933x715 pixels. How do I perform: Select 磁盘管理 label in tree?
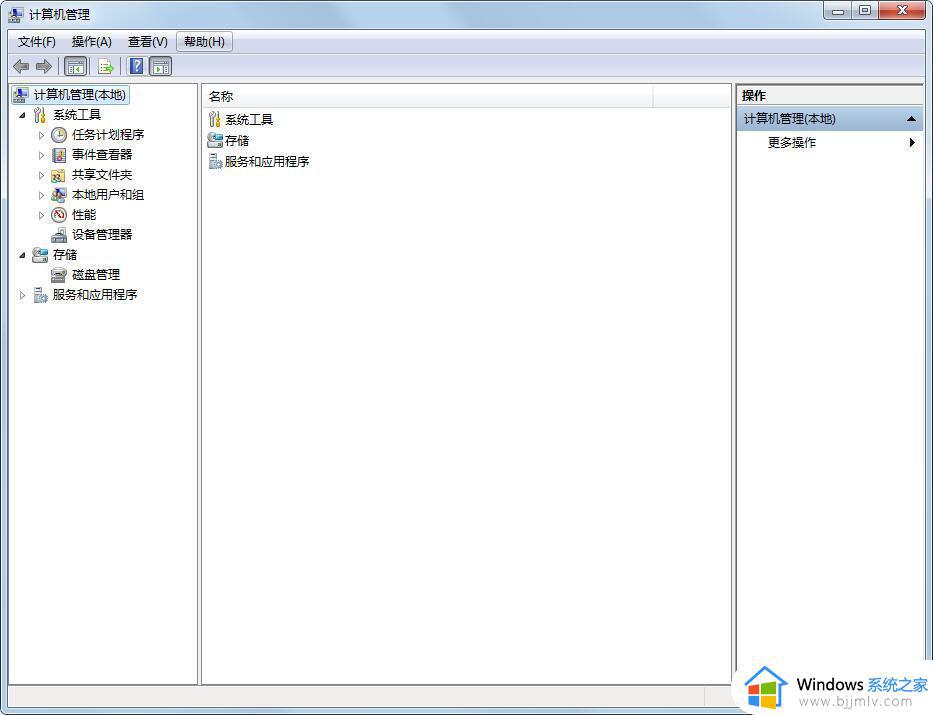point(96,275)
